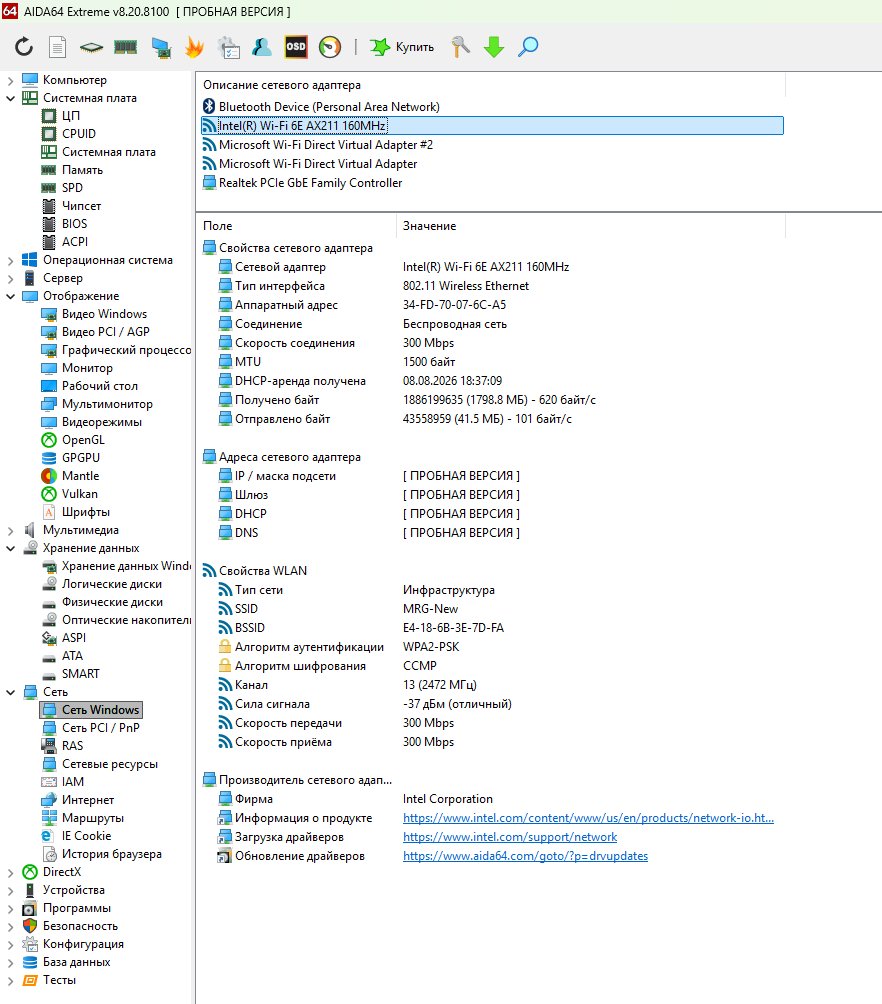The height and width of the screenshot is (1004, 882).
Task: Open SMART tree item
Action: 81,674
